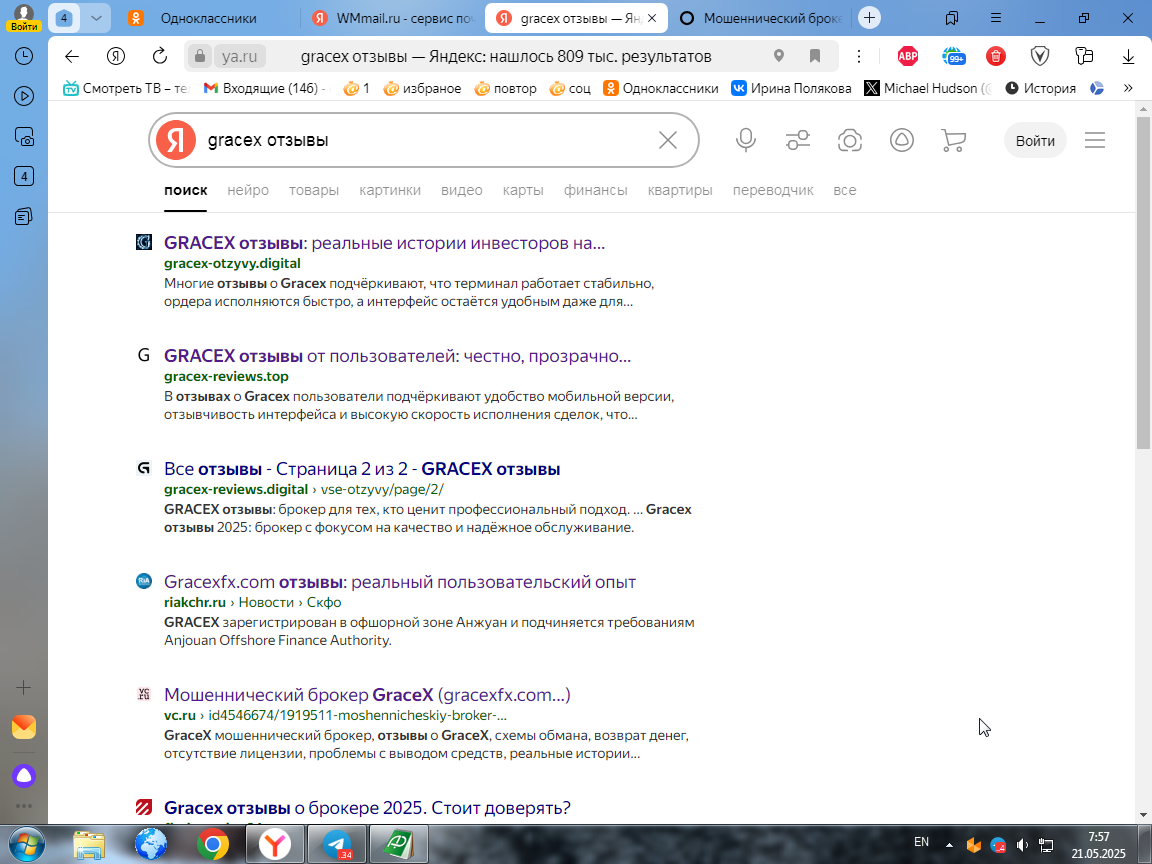
Task: Open все search categories
Action: coord(845,190)
